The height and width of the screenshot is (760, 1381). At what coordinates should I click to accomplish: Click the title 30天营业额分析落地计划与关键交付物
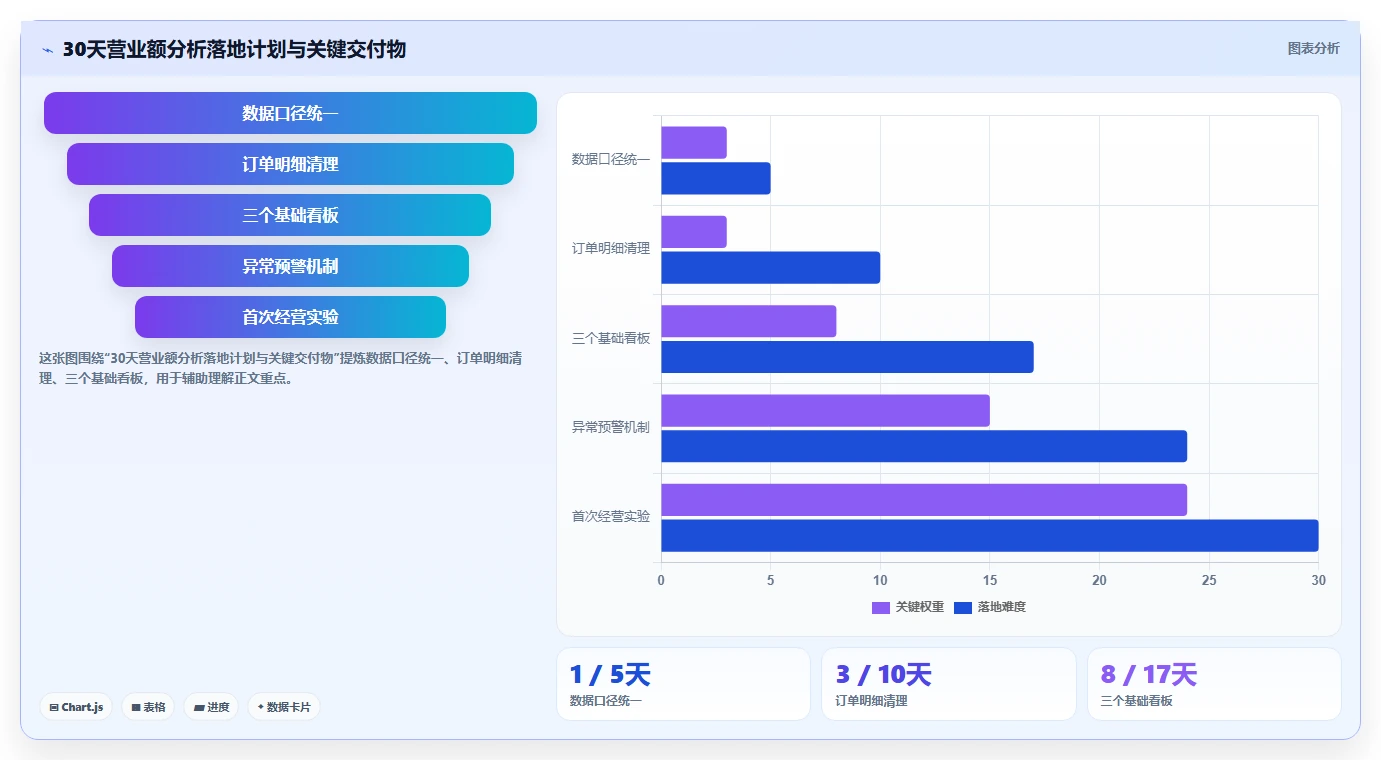[234, 49]
